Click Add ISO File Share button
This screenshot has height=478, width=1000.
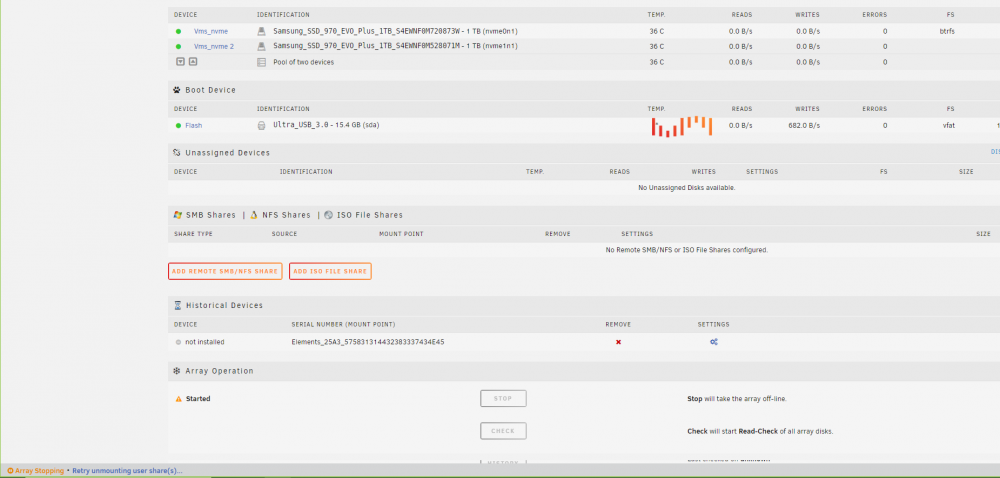(330, 272)
